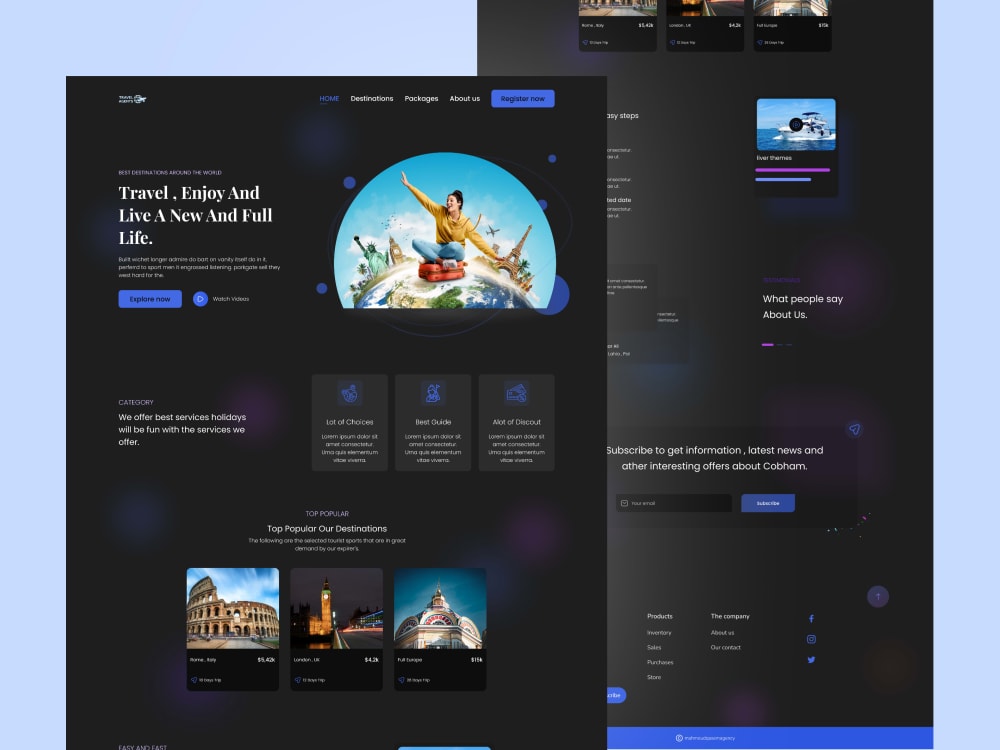Click trip icon on back-page Full Europe card
Screen dimensions: 1000x750
(x=760, y=42)
